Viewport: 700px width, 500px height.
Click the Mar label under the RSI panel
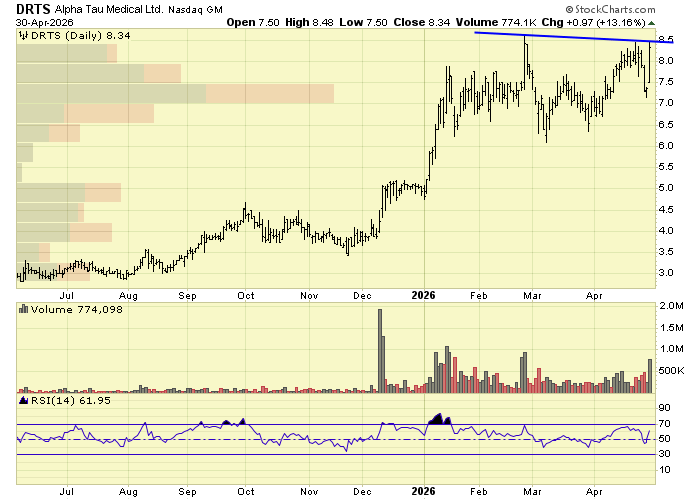532,492
